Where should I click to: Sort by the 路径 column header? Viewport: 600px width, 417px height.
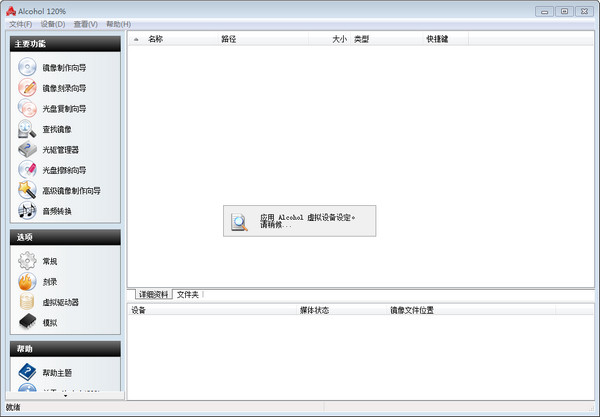(263, 39)
